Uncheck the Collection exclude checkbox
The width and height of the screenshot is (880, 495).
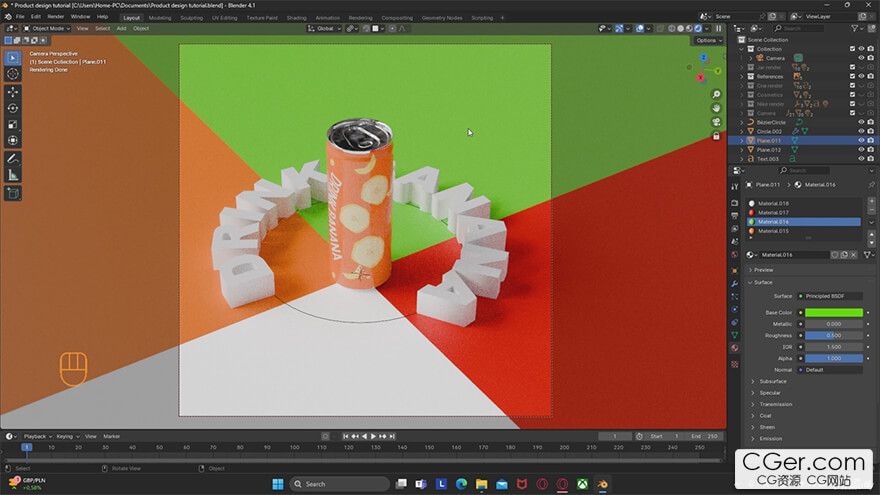click(x=852, y=49)
